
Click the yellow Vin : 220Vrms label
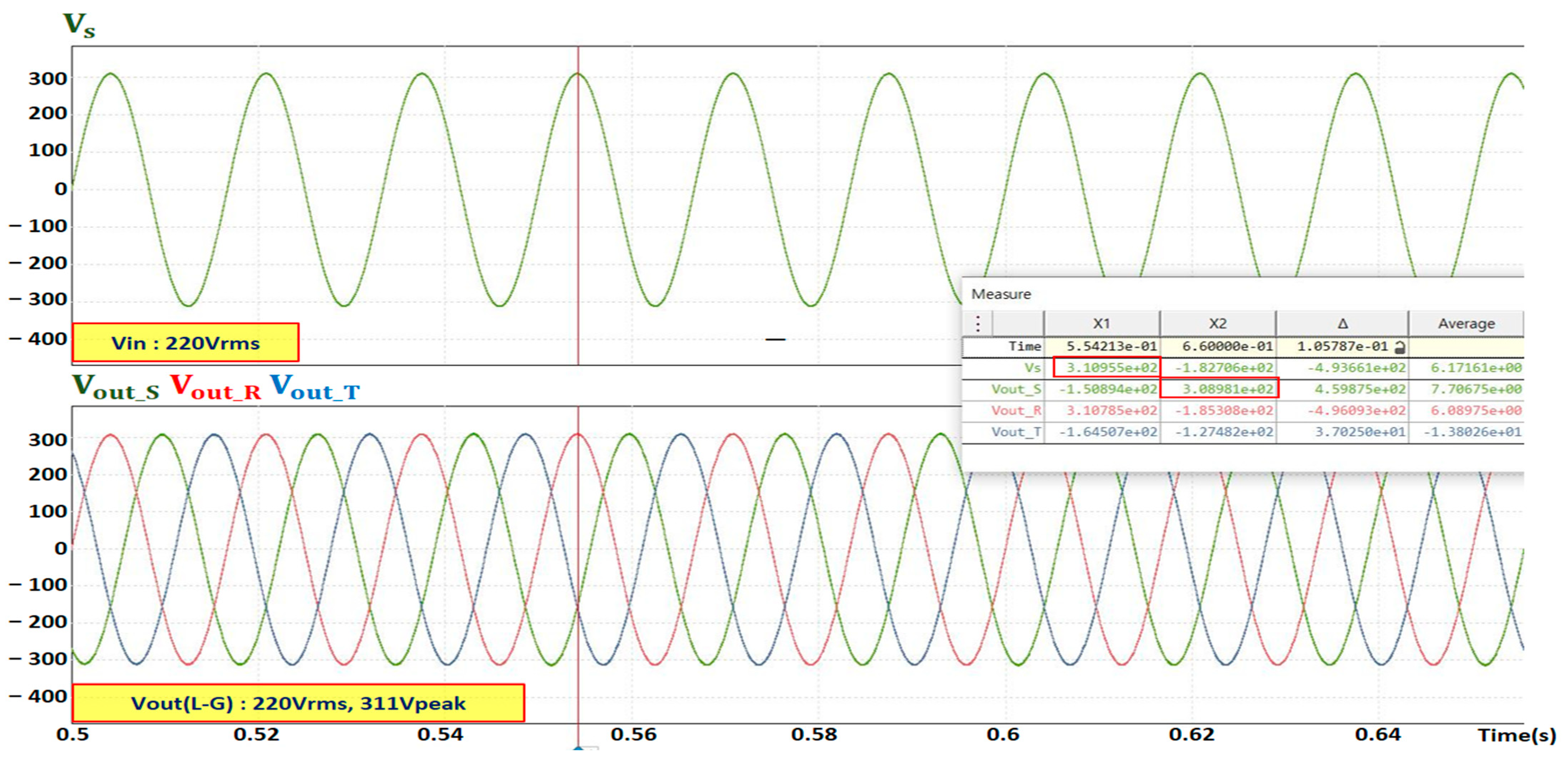[186, 343]
